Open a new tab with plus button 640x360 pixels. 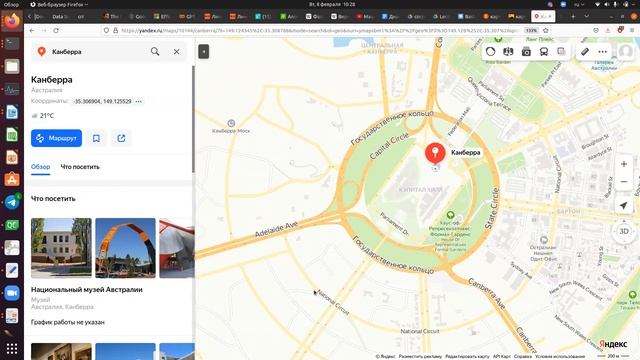[x=573, y=16]
